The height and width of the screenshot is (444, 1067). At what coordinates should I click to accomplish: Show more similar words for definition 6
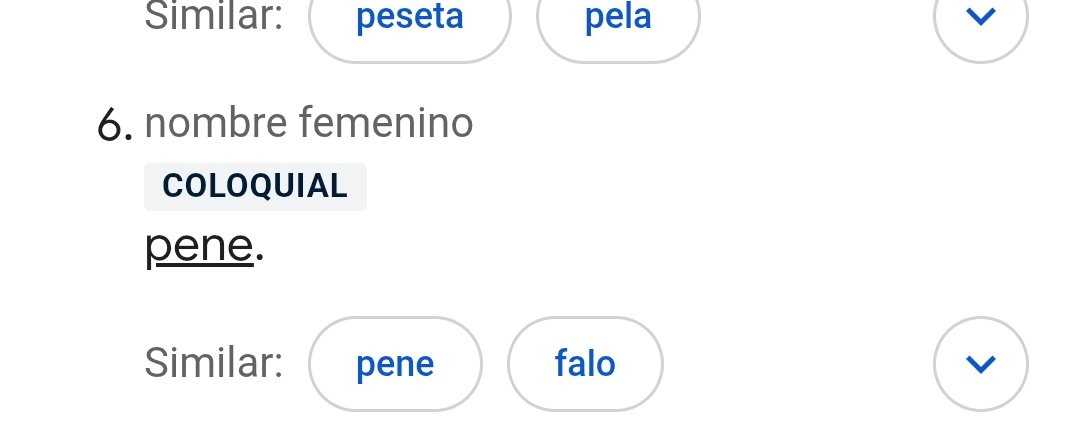click(980, 363)
